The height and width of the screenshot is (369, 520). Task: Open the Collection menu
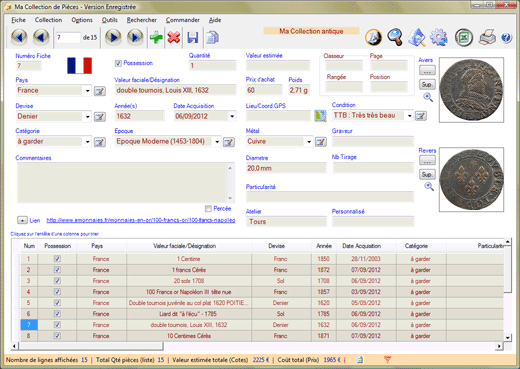click(x=48, y=20)
